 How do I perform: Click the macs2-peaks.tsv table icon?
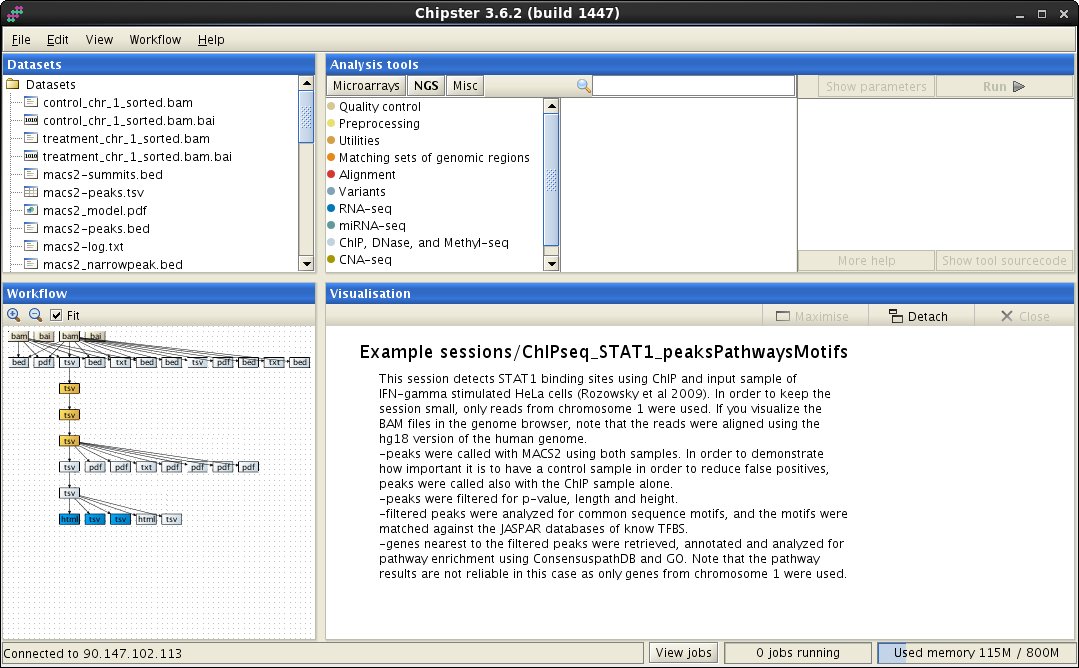pos(31,193)
